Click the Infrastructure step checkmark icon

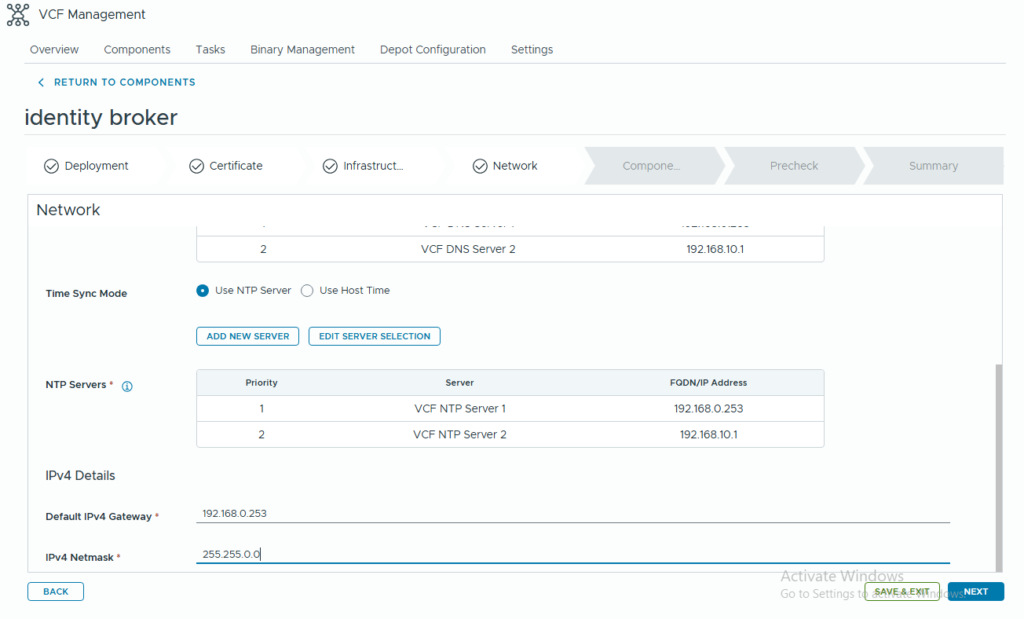pyautogui.click(x=330, y=166)
